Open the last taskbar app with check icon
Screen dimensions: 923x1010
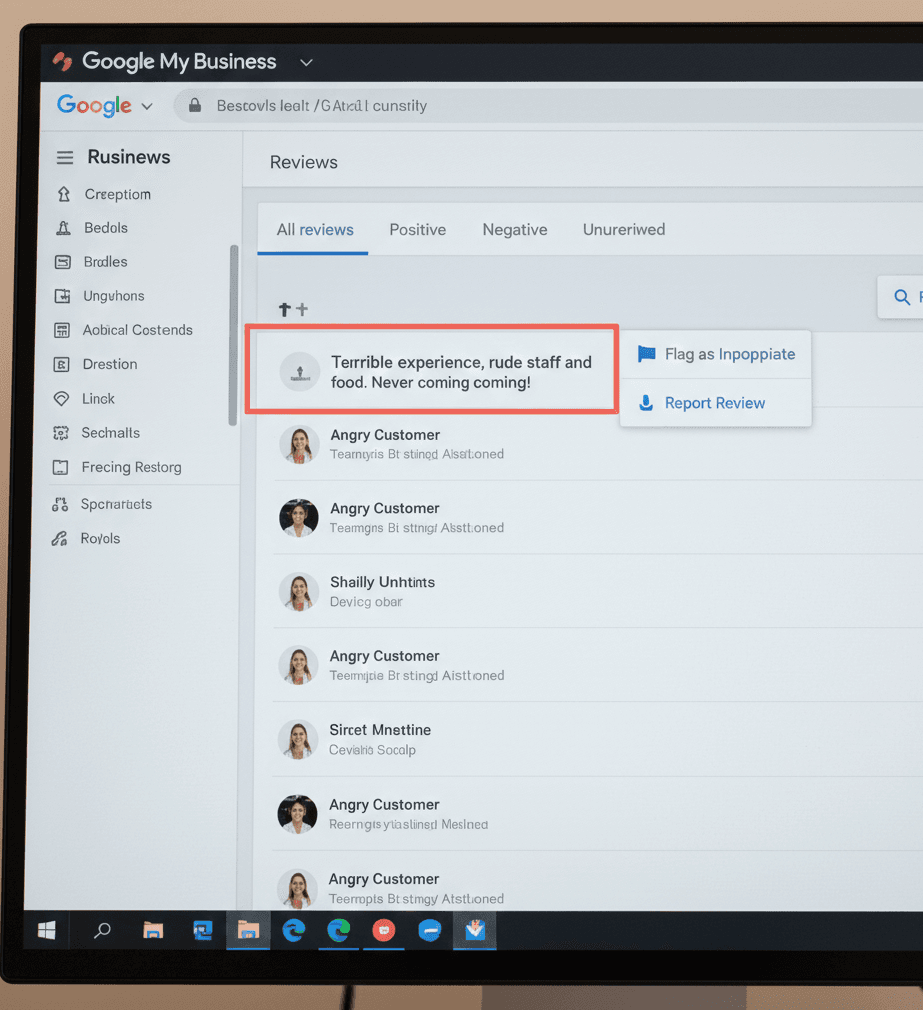pos(475,930)
